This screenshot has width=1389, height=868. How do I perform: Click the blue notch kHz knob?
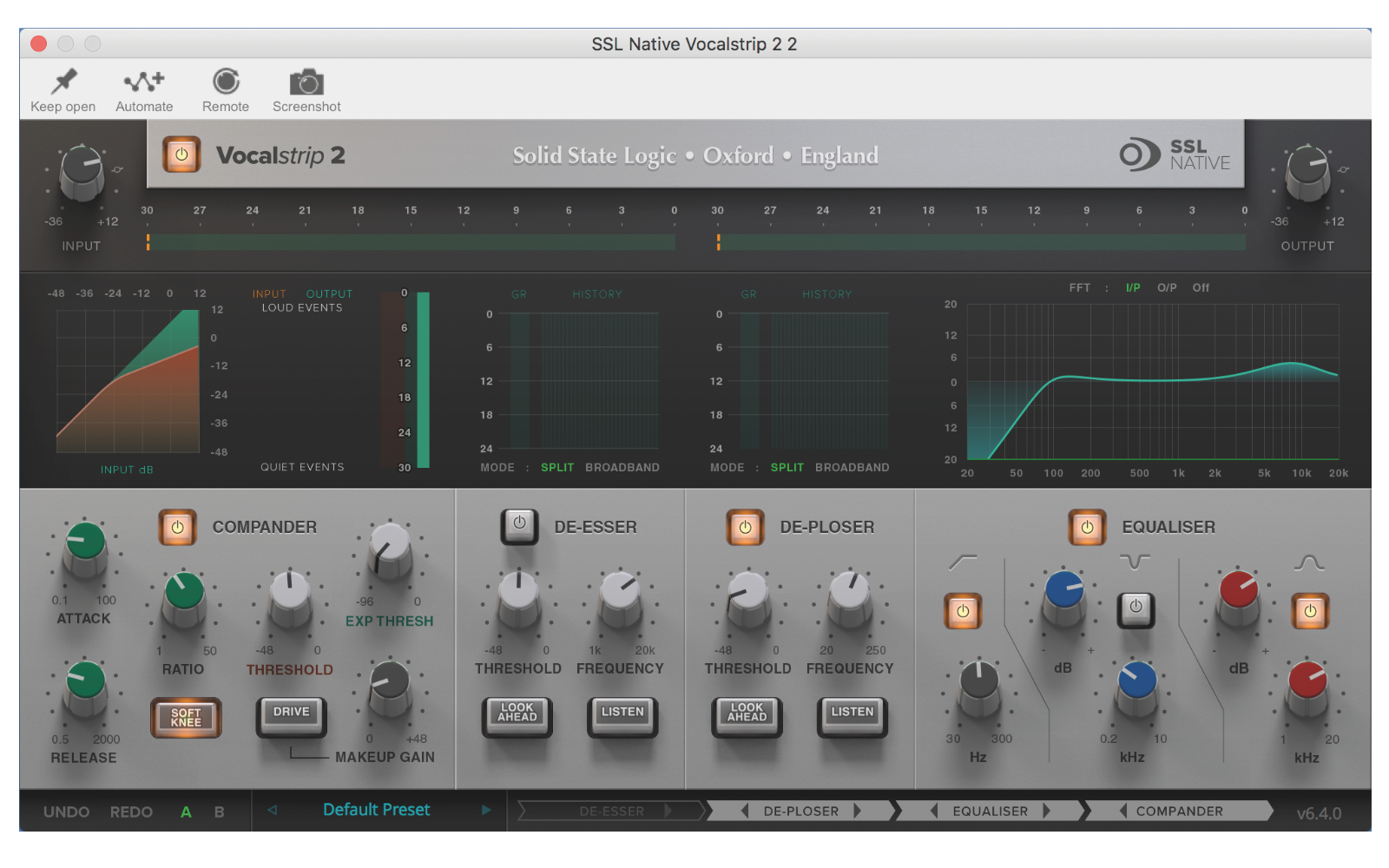point(1136,688)
